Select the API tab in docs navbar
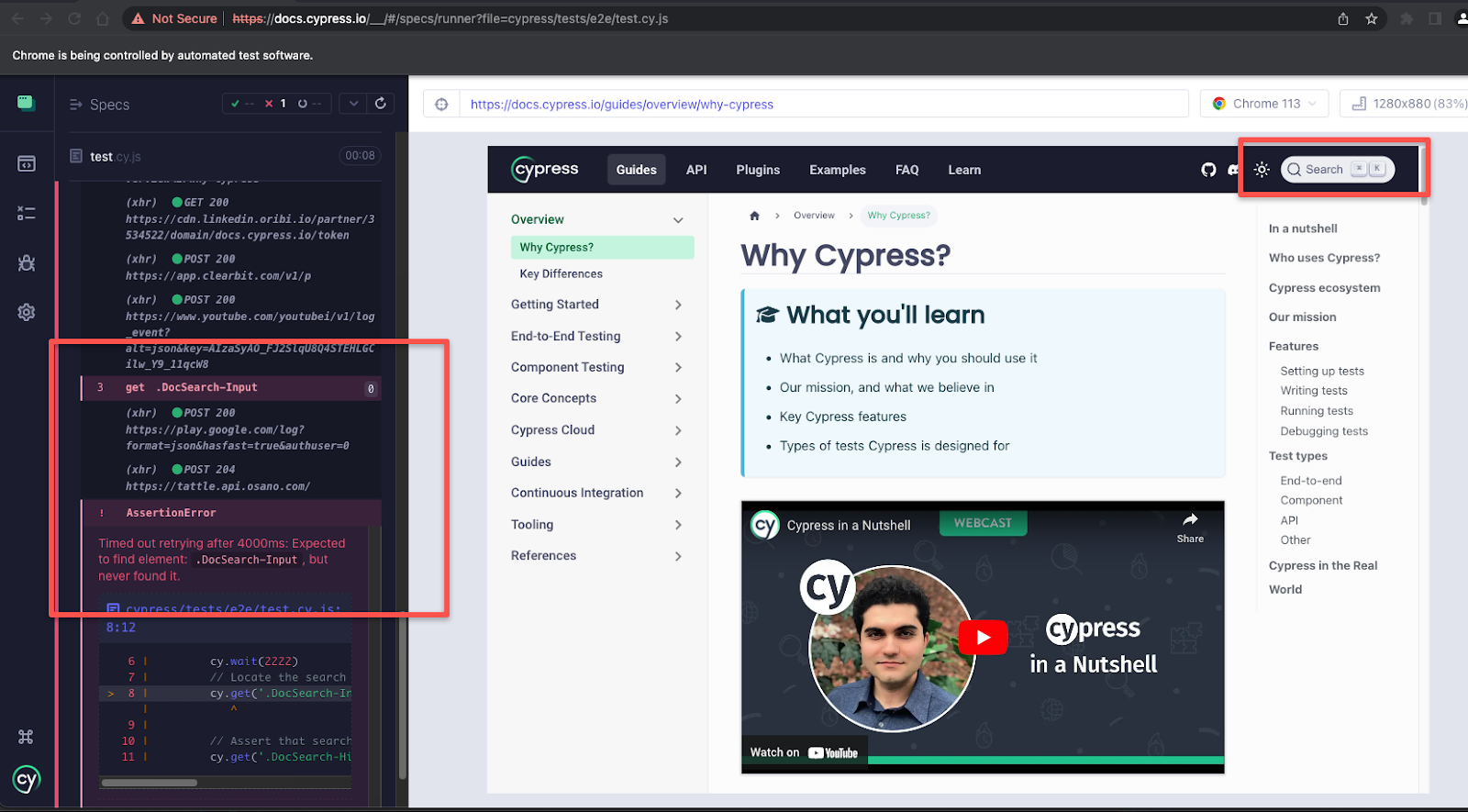 (696, 170)
